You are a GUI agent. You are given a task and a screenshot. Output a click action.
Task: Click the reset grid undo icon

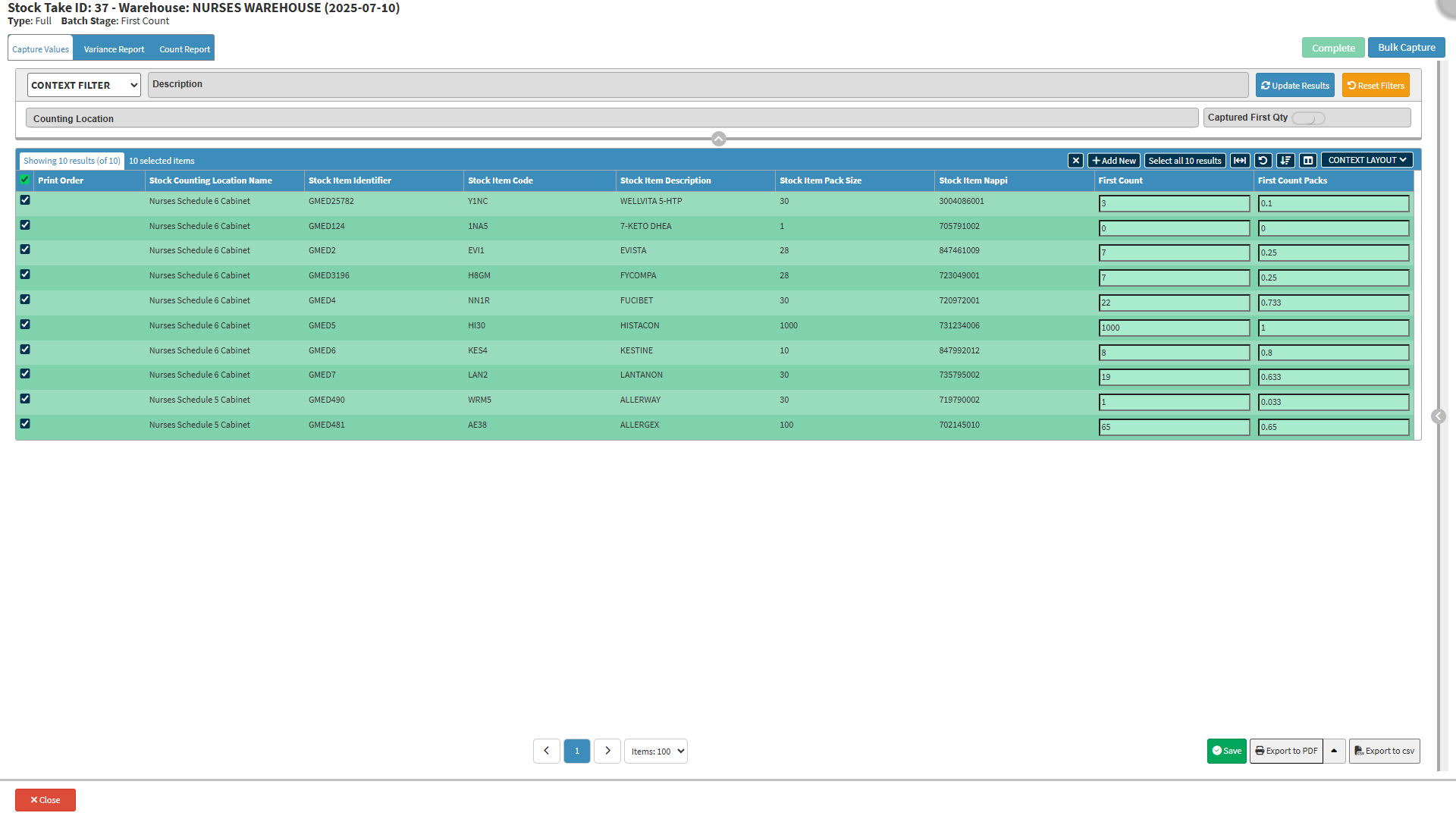point(1263,161)
